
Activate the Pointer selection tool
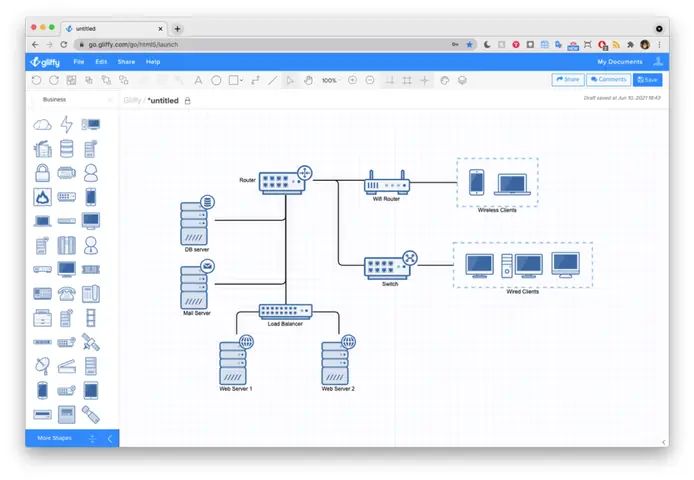[x=290, y=80]
